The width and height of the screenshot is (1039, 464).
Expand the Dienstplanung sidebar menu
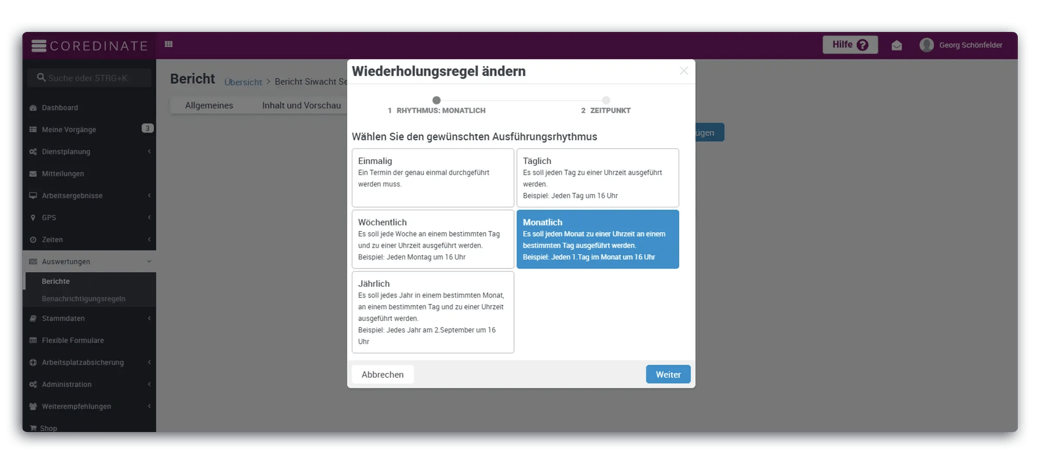point(90,152)
